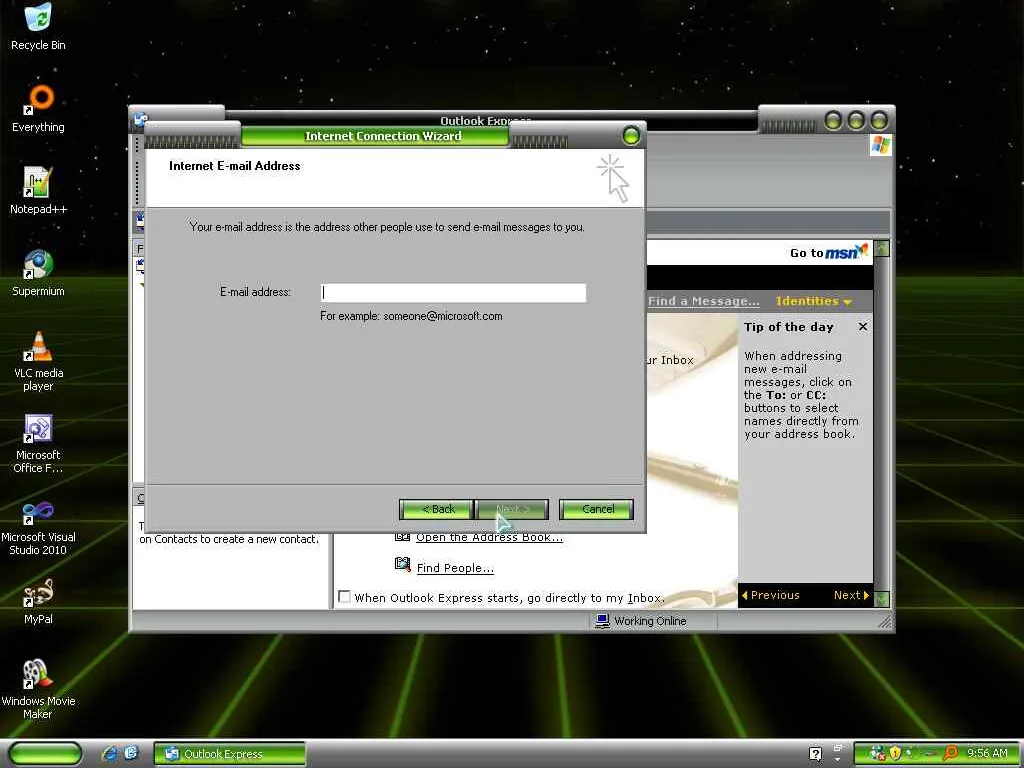Image resolution: width=1024 pixels, height=768 pixels.
Task: Click the orange search tray icon
Action: tap(951, 753)
